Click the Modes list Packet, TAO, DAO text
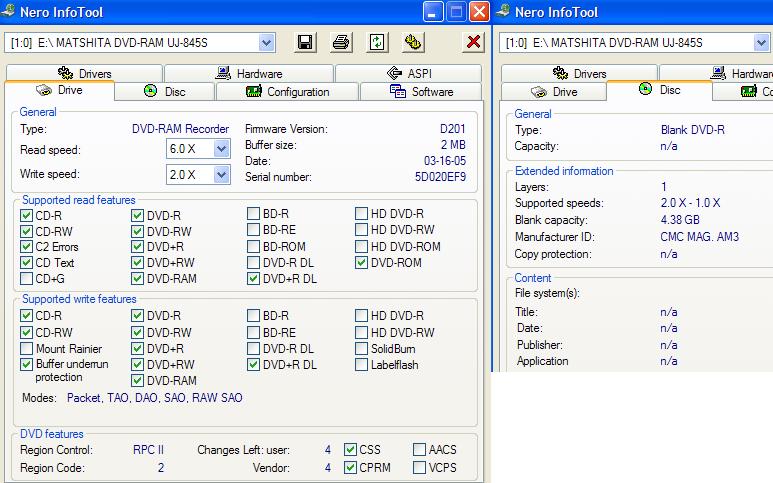The width and height of the screenshot is (773, 483). click(x=155, y=398)
